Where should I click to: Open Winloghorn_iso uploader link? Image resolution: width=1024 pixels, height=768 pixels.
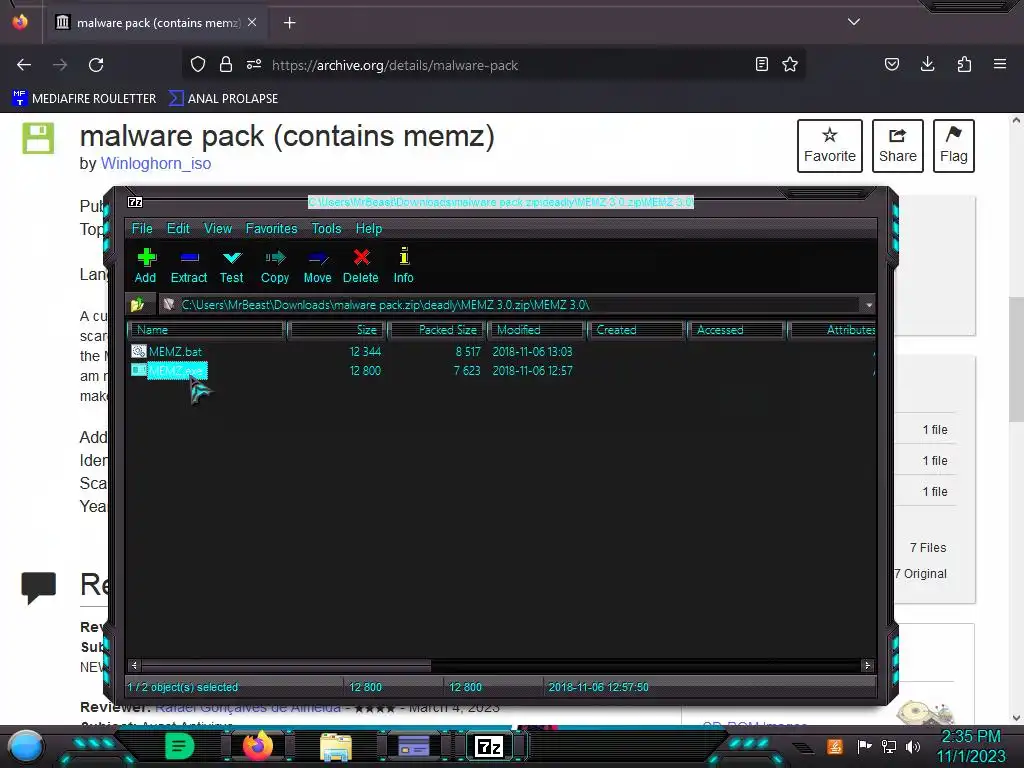[x=155, y=163]
